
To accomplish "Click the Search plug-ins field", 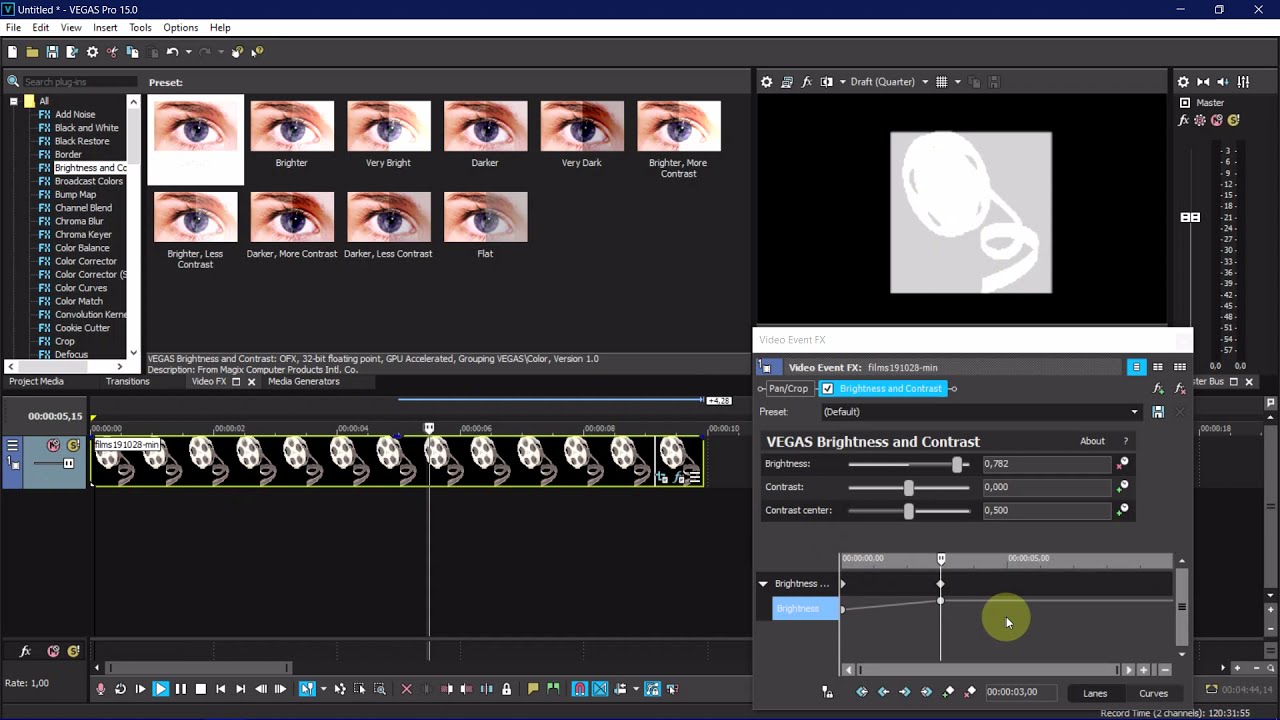I will tap(79, 82).
